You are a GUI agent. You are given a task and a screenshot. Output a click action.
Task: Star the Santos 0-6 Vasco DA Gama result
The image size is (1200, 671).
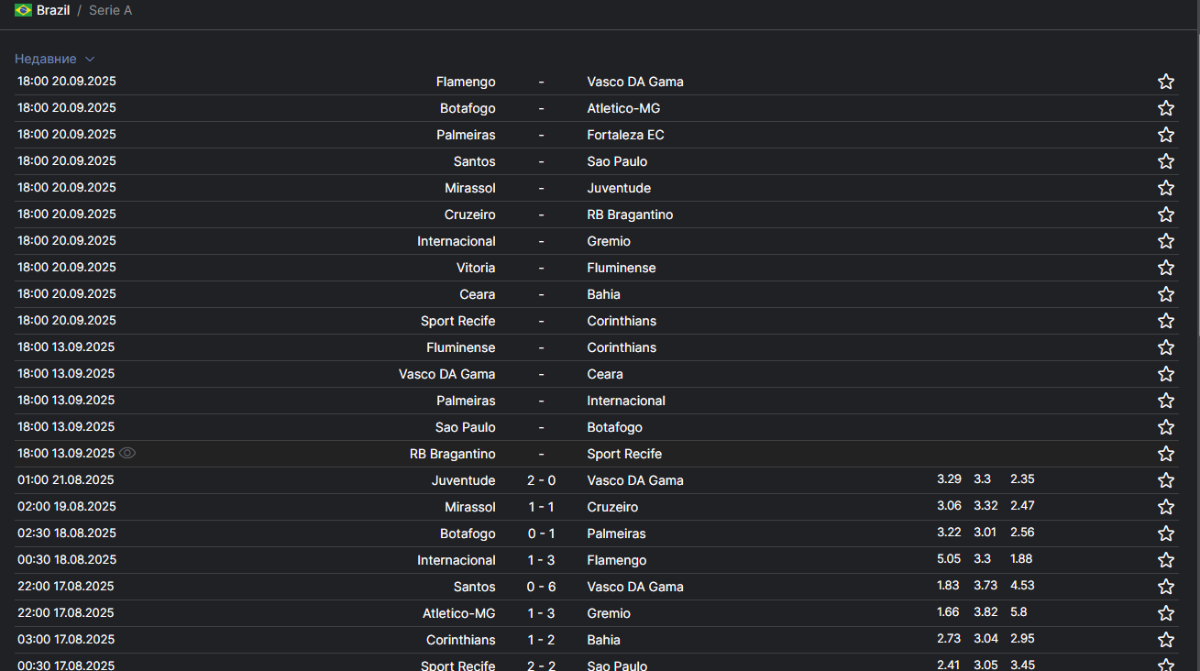click(1165, 587)
